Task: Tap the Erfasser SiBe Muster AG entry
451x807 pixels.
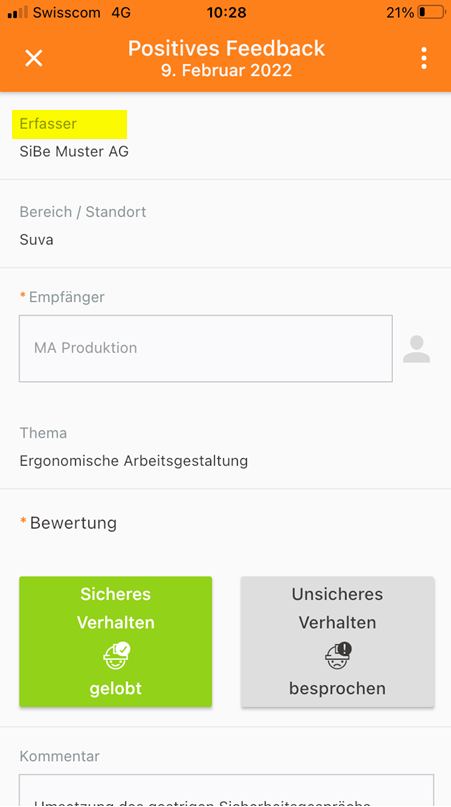Action: pyautogui.click(x=226, y=138)
